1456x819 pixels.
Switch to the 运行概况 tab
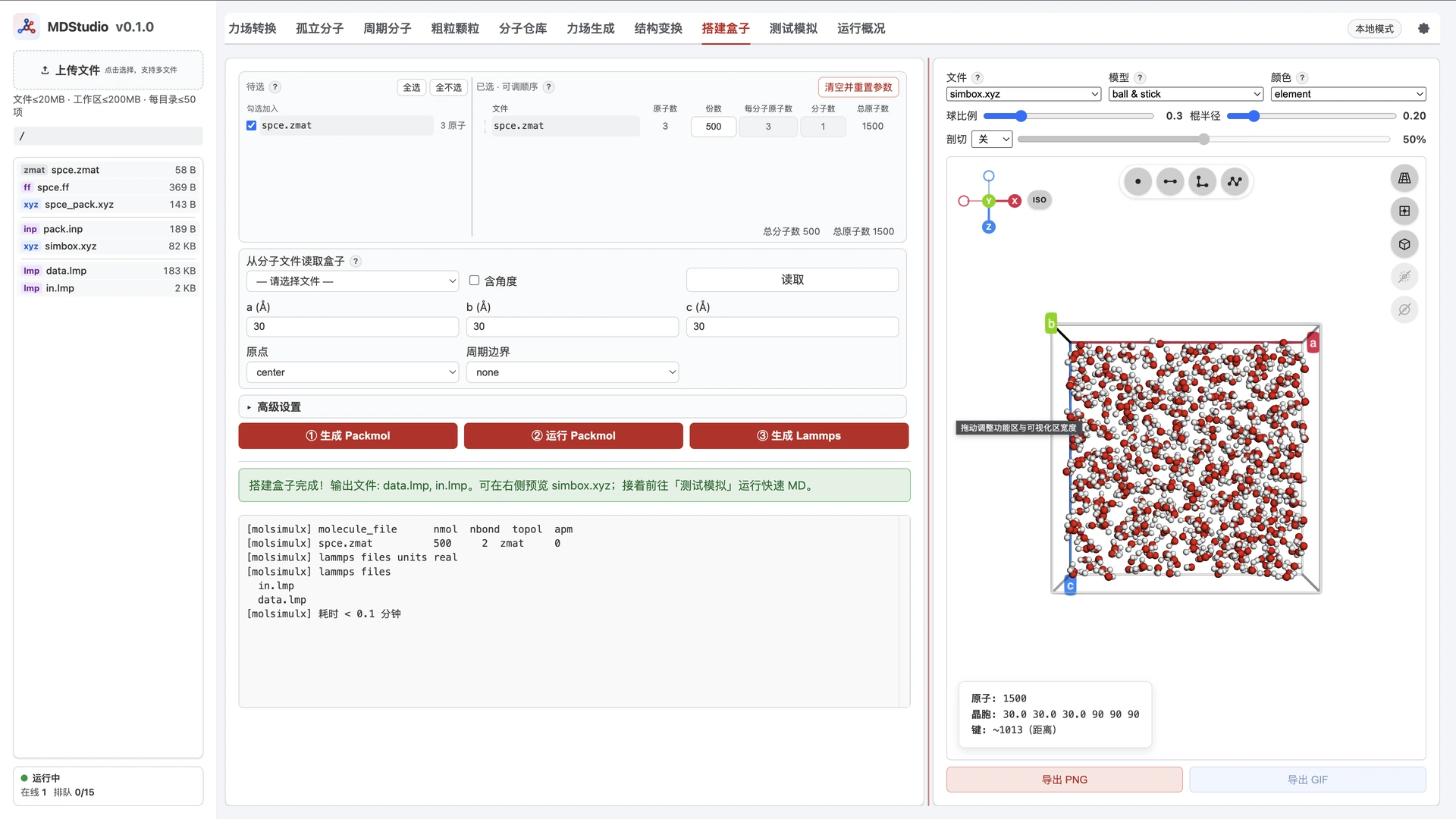861,29
